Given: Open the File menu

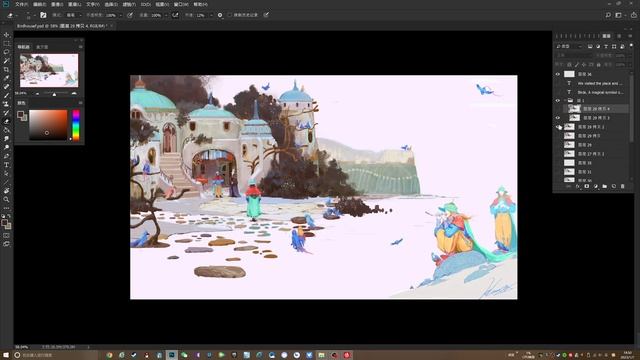Looking at the screenshot, I should click(x=22, y=4).
